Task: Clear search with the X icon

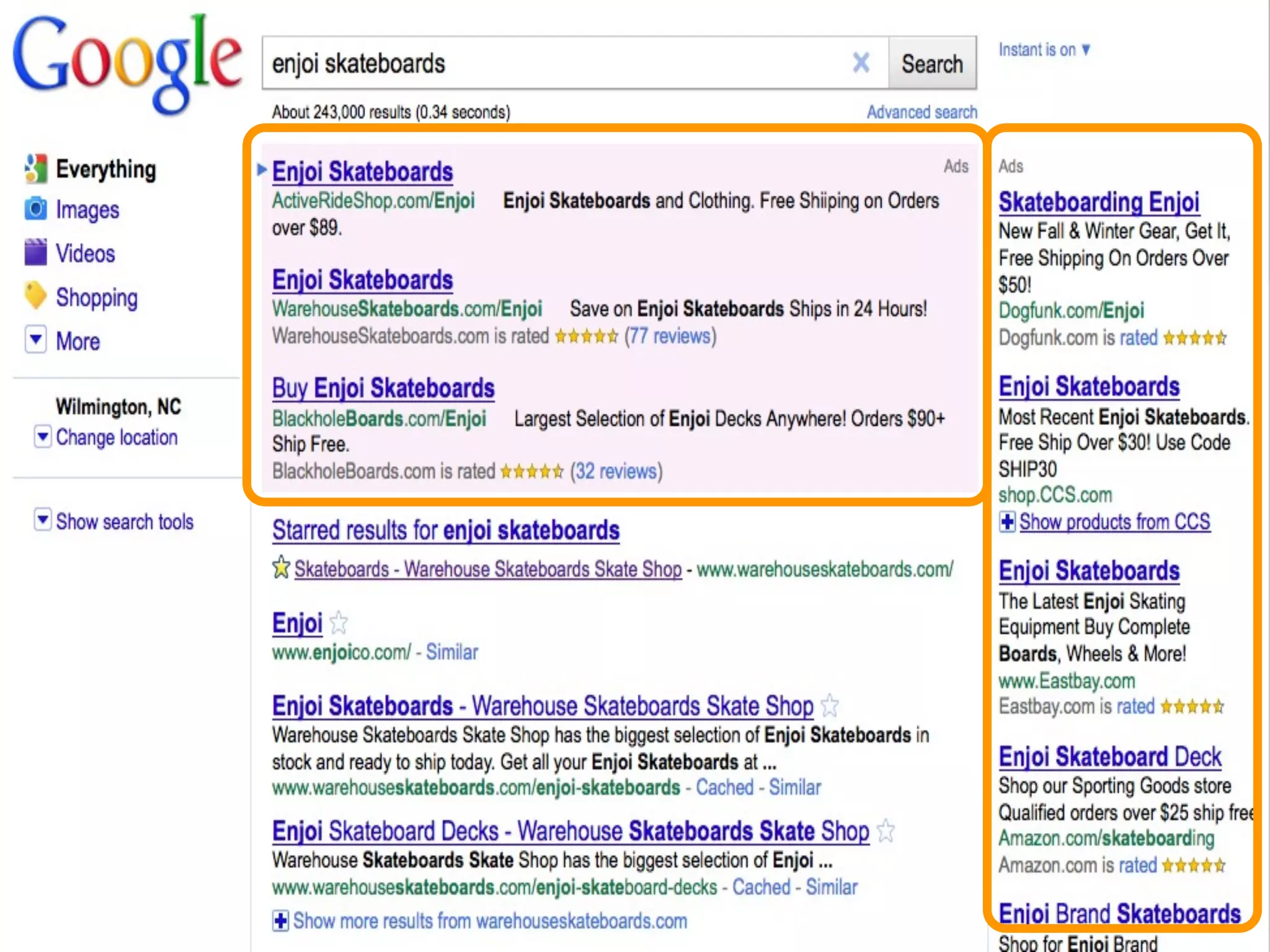Action: pyautogui.click(x=861, y=63)
